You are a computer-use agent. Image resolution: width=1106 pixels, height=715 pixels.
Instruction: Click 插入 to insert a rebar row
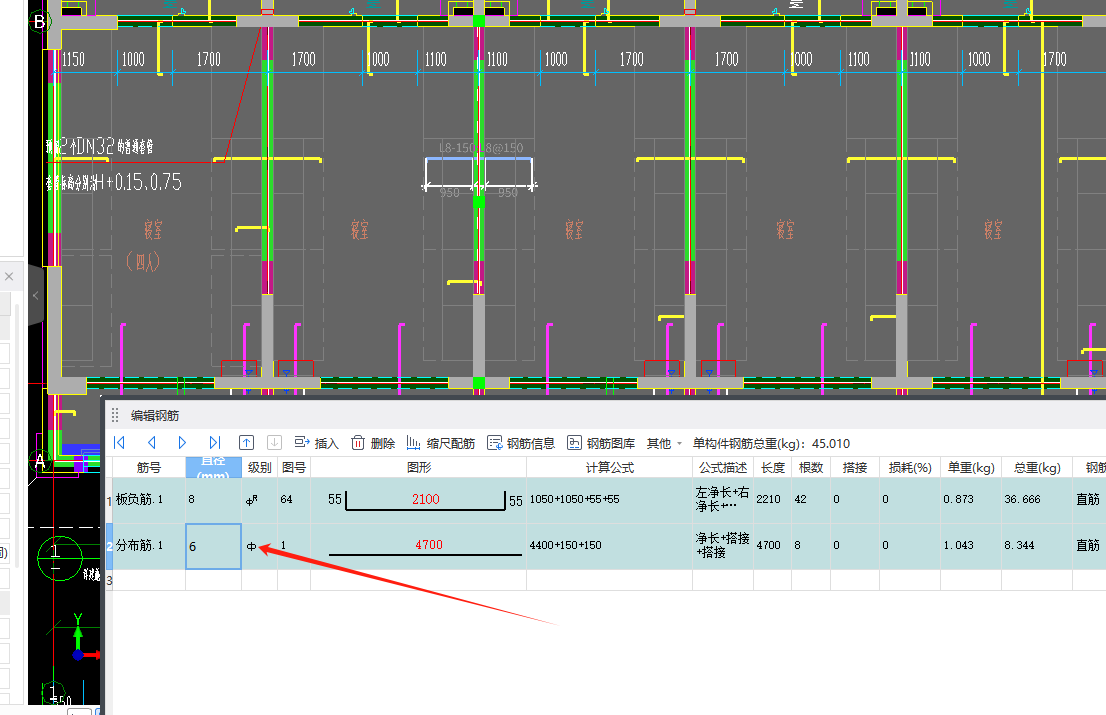pos(317,443)
